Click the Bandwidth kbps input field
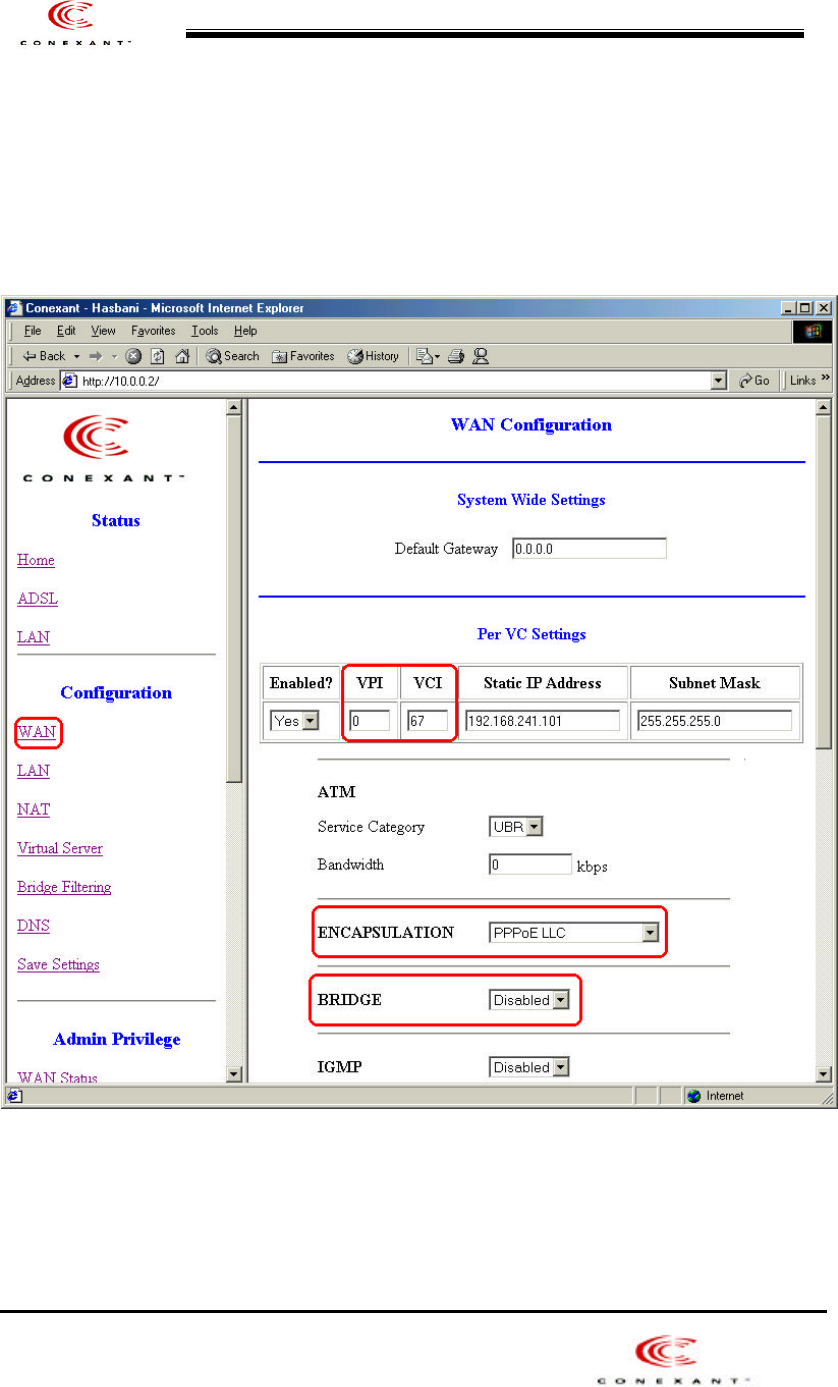The height and width of the screenshot is (1387, 838). (x=530, y=865)
